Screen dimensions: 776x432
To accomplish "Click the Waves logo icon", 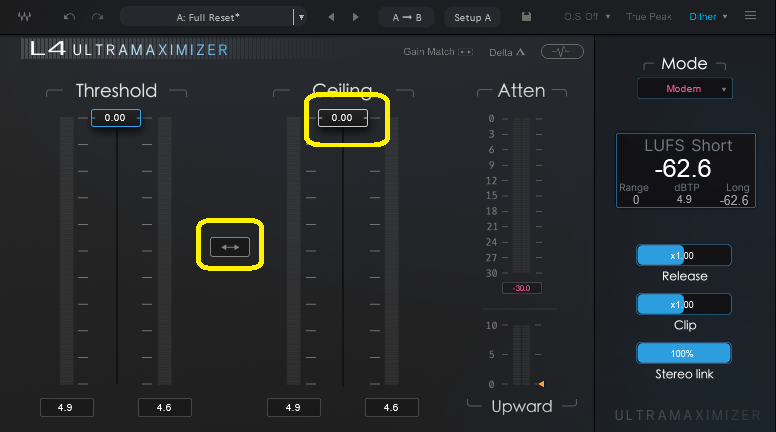I will 25,17.
